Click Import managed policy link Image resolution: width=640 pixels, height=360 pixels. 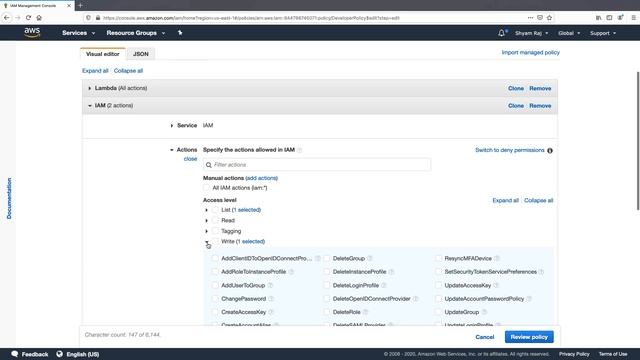pos(531,52)
